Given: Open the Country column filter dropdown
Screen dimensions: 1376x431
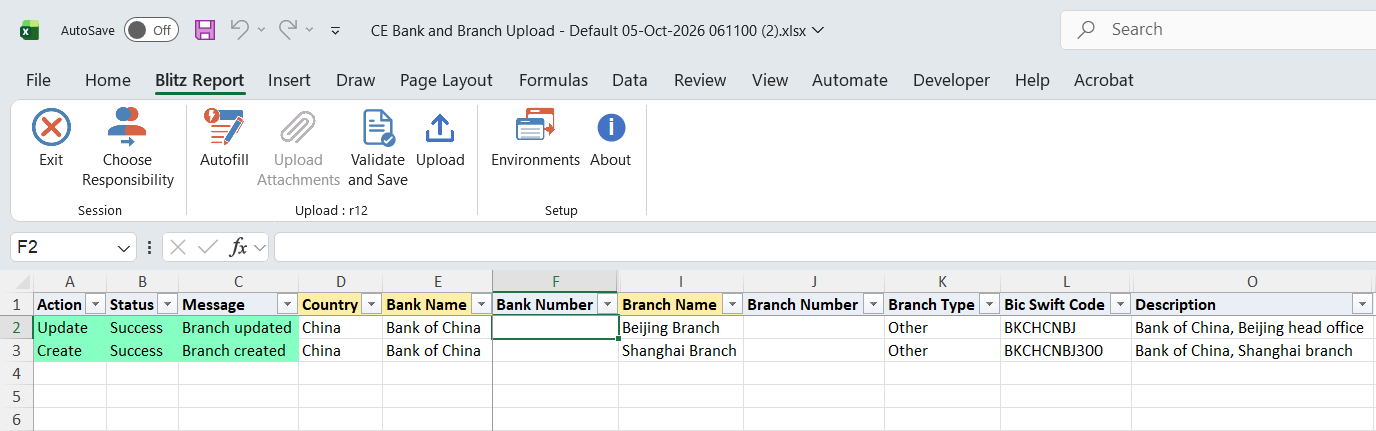Looking at the screenshot, I should pos(372,304).
